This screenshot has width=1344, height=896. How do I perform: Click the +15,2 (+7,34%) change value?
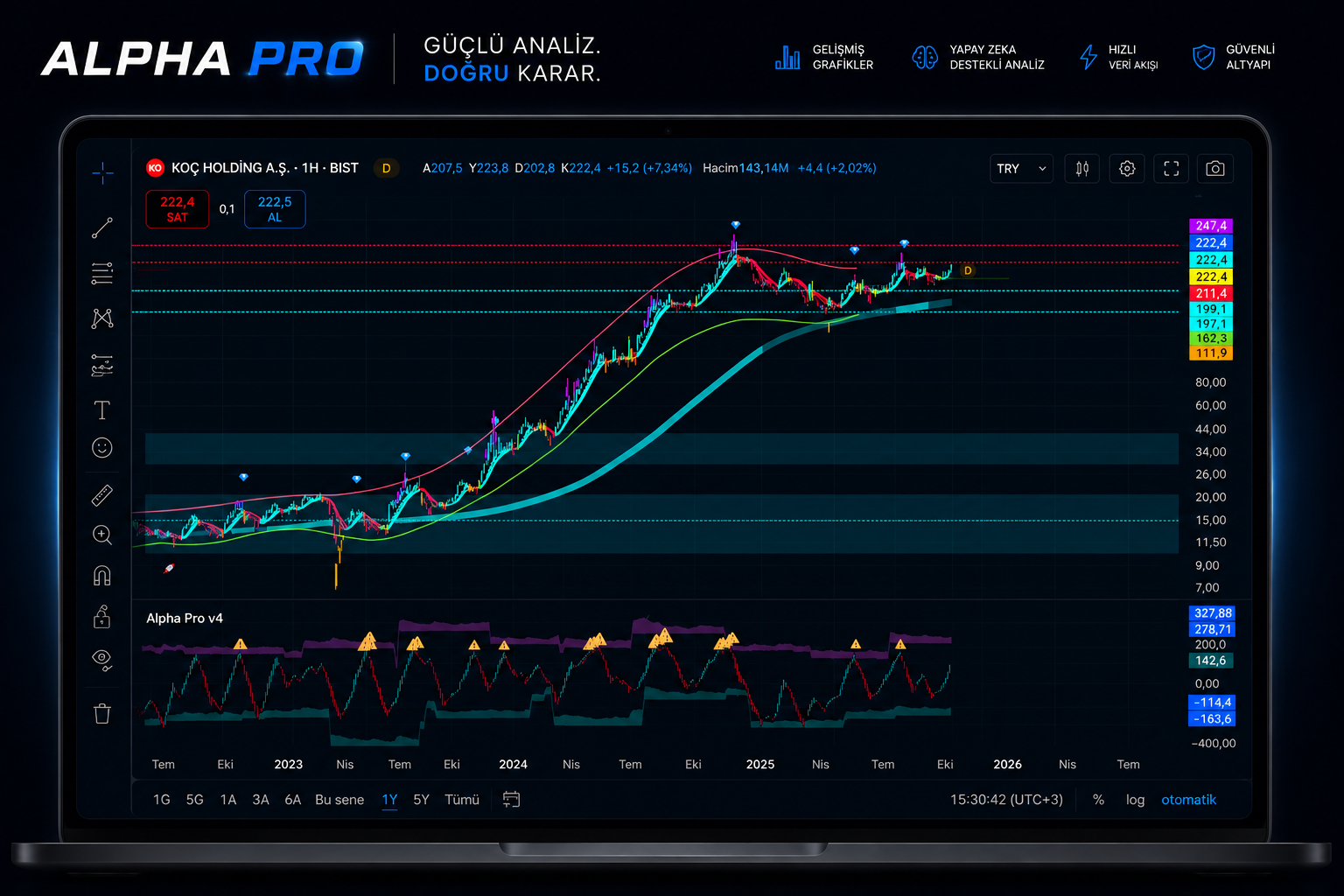coord(649,168)
